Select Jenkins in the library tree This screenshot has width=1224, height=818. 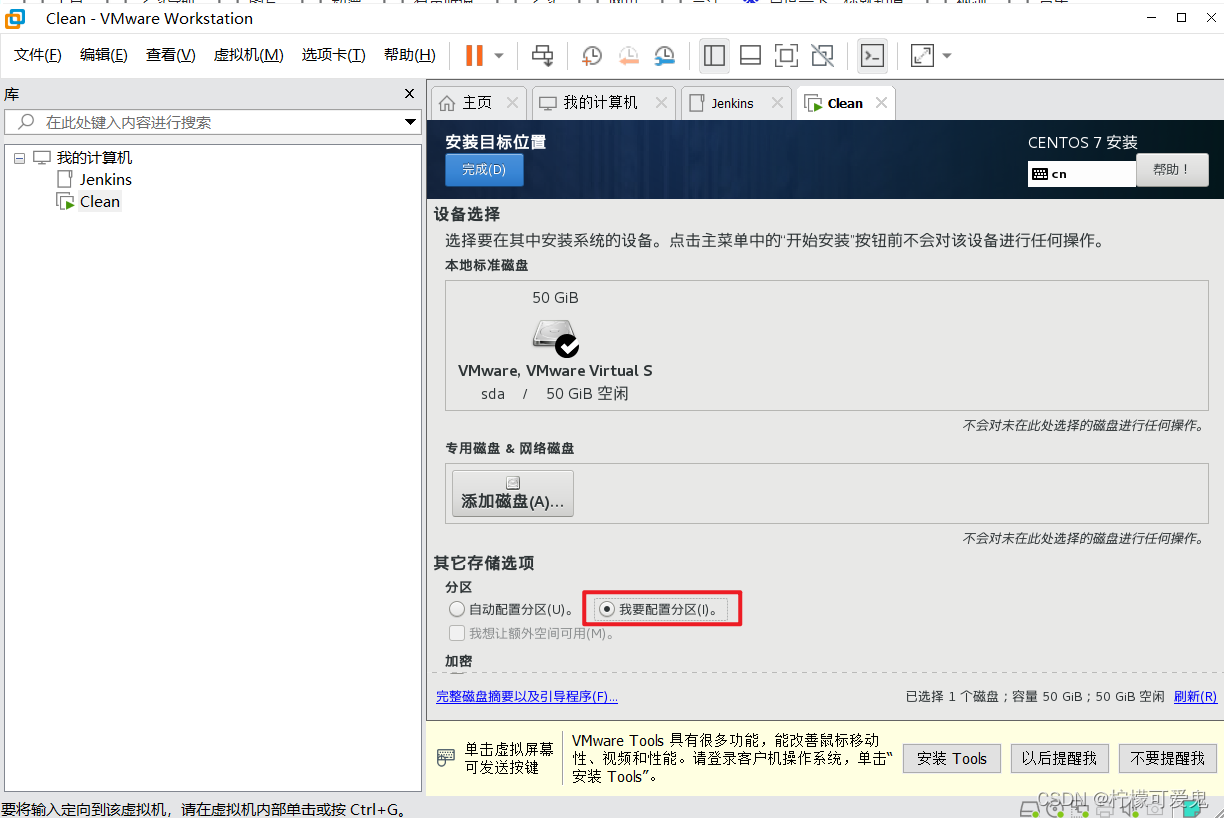[x=106, y=180]
